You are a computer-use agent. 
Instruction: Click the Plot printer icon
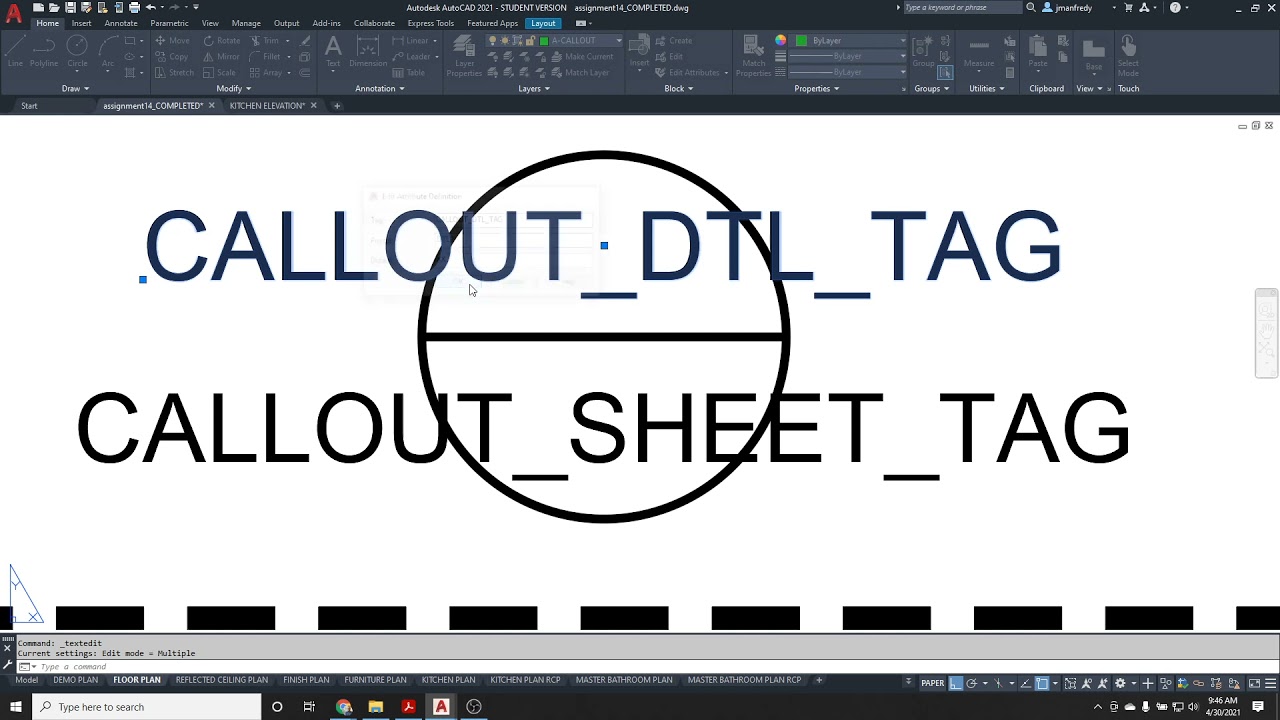134,7
